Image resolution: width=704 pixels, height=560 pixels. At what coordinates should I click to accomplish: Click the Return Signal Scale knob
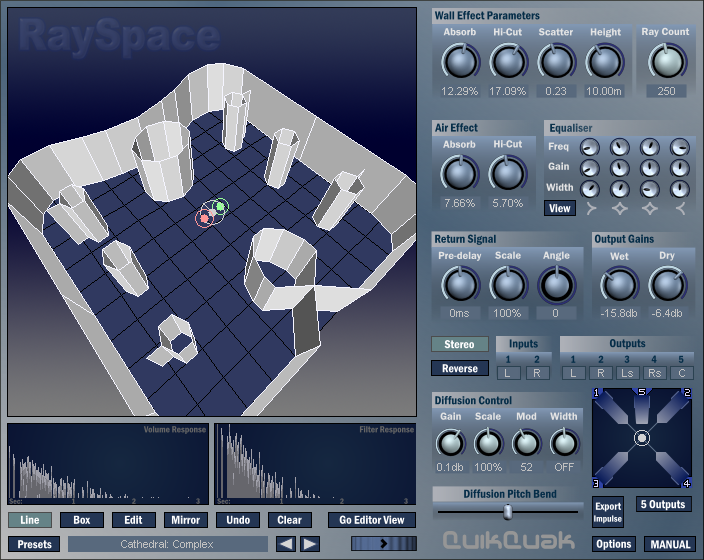point(508,285)
